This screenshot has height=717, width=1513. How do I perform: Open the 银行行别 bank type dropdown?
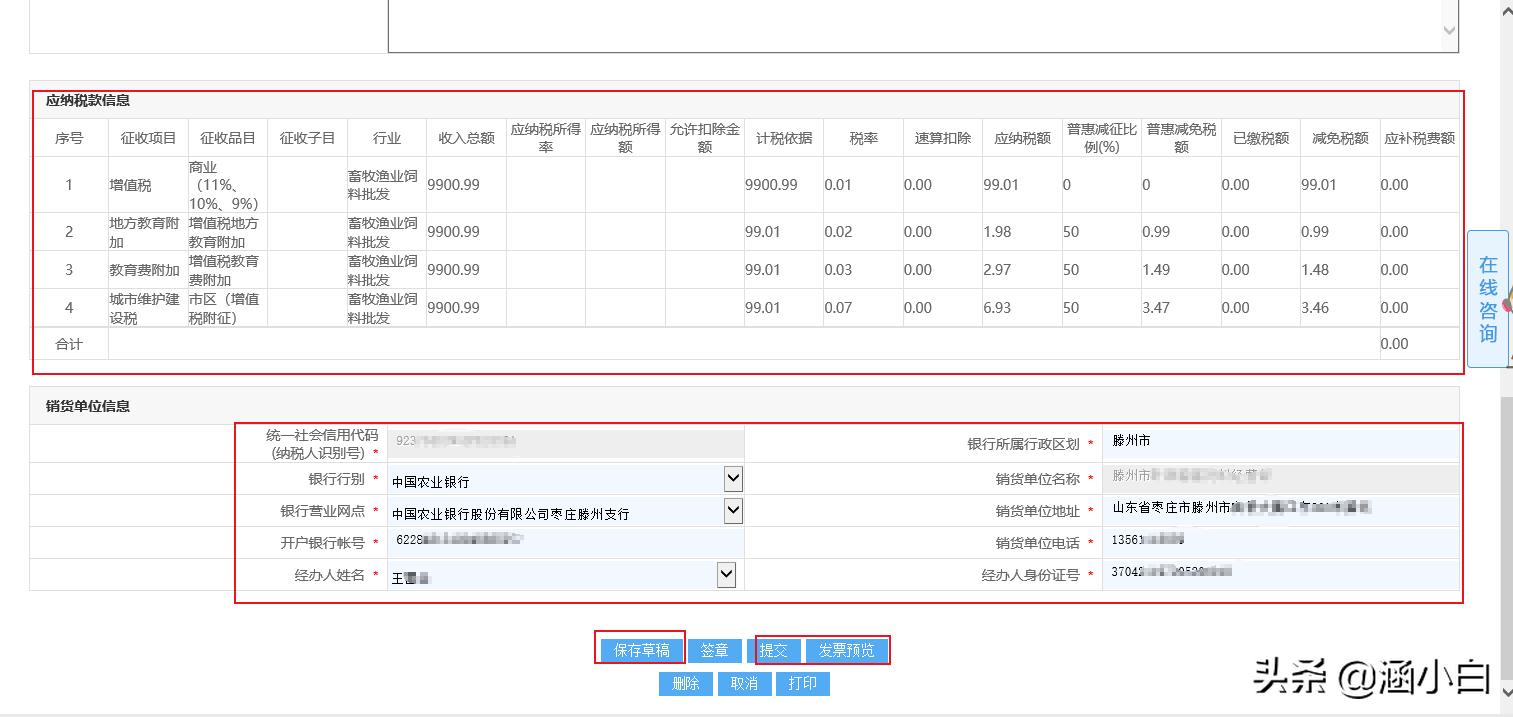click(x=733, y=478)
